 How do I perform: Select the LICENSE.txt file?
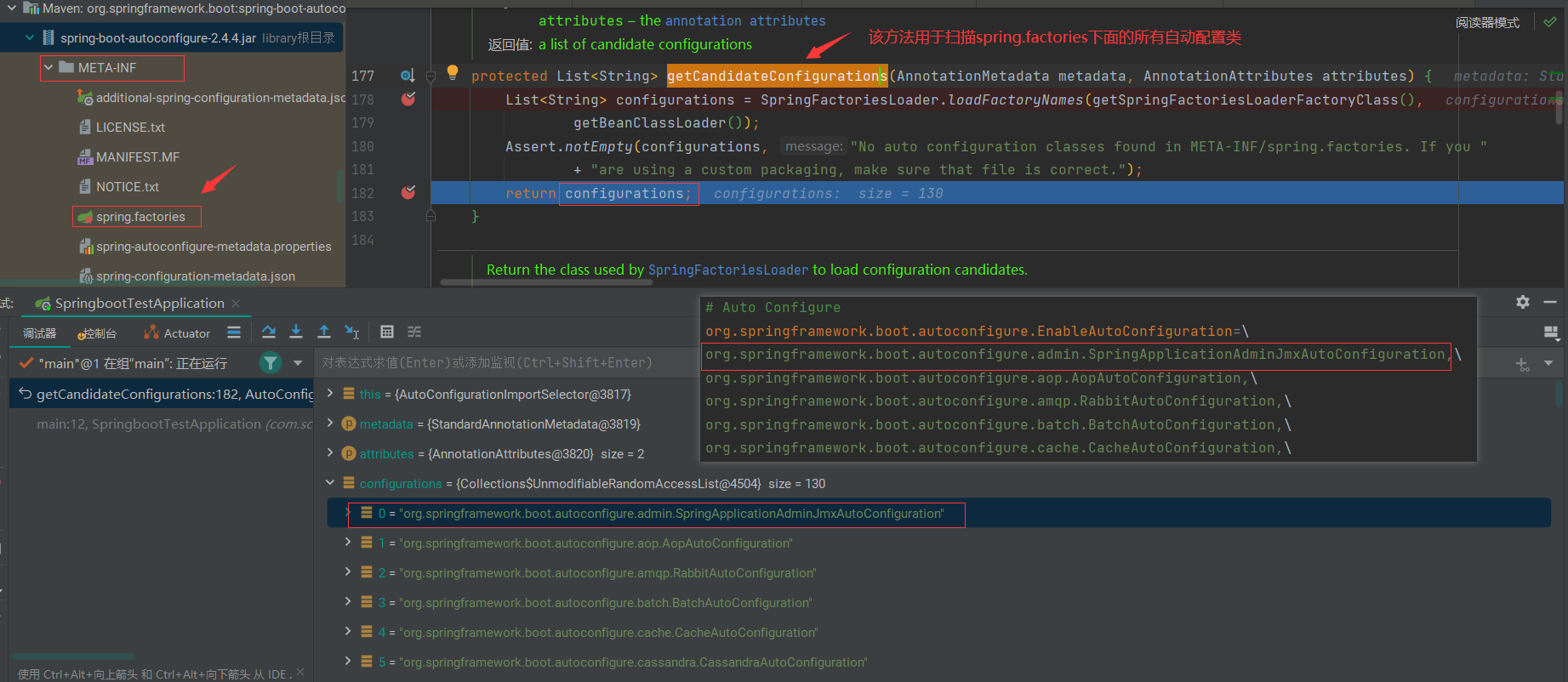(130, 128)
